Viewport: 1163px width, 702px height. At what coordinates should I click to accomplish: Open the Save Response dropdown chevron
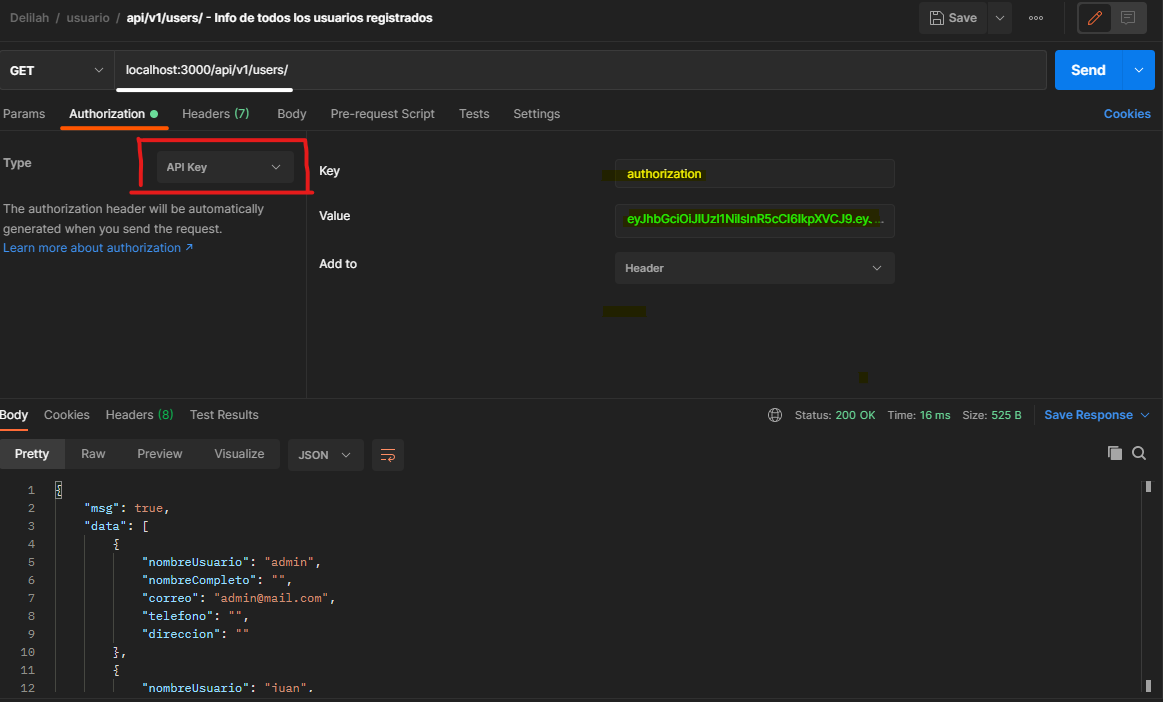(x=1144, y=415)
